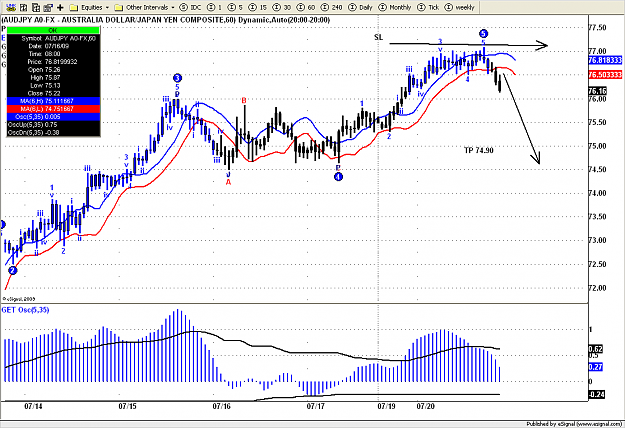
Task: Click the window settings toolbar icon
Action: [x=48, y=7]
